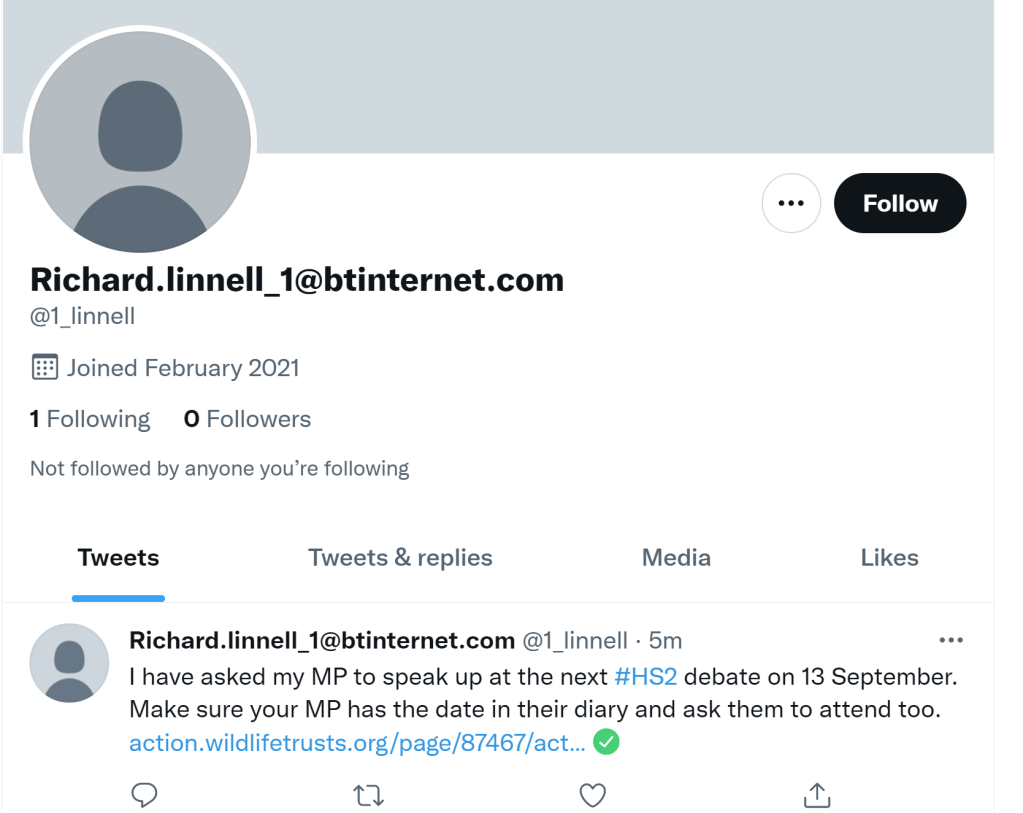1023x813 pixels.
Task: Like the tweet with heart icon
Action: pos(593,795)
